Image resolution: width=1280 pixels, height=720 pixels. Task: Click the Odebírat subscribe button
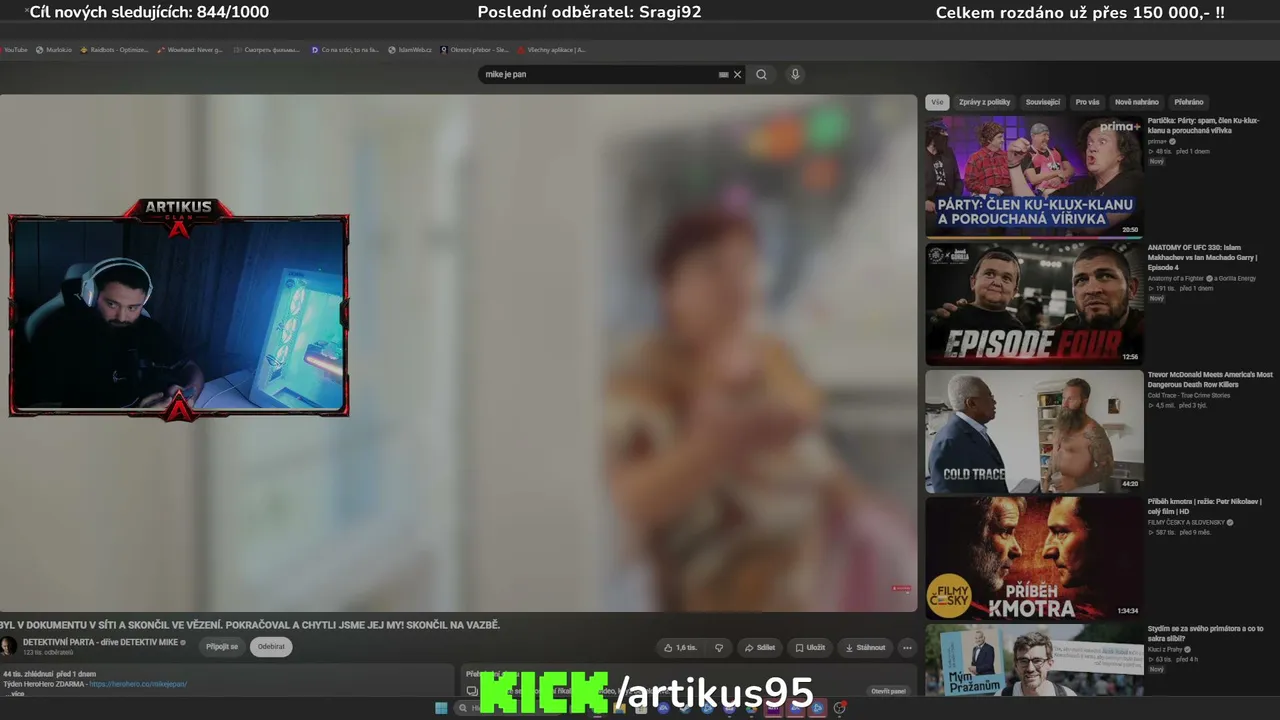click(271, 647)
